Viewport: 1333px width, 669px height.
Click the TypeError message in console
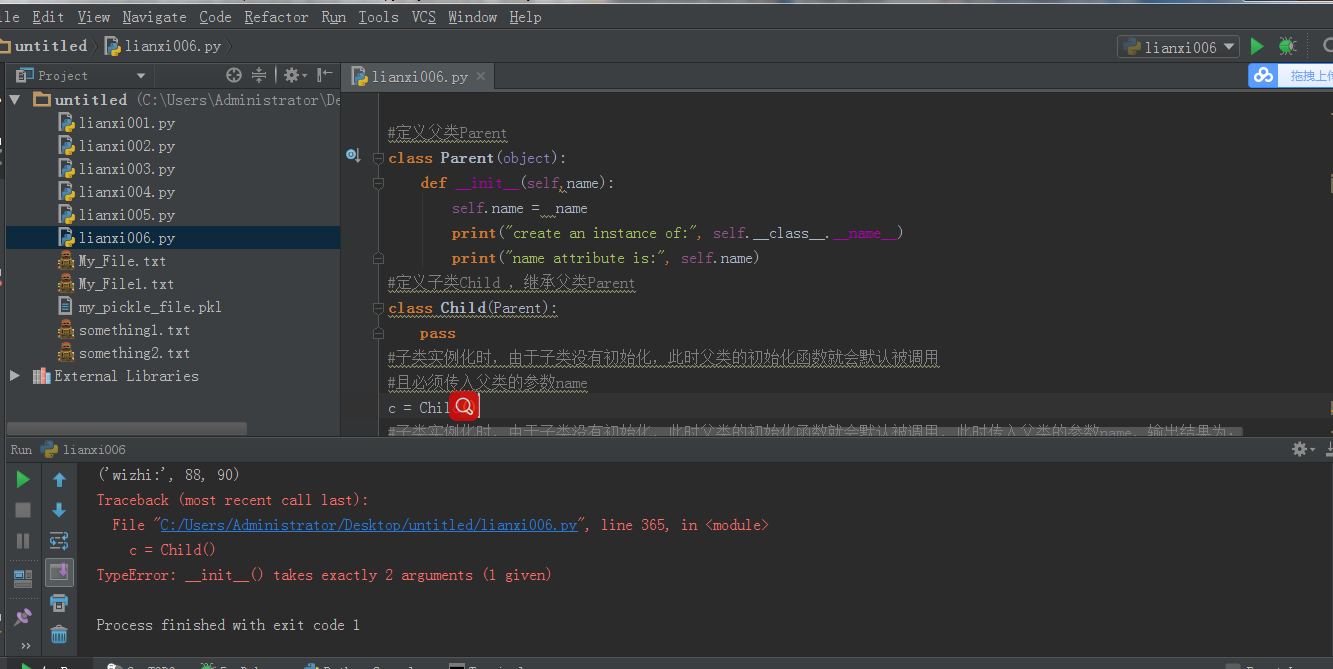(x=324, y=575)
